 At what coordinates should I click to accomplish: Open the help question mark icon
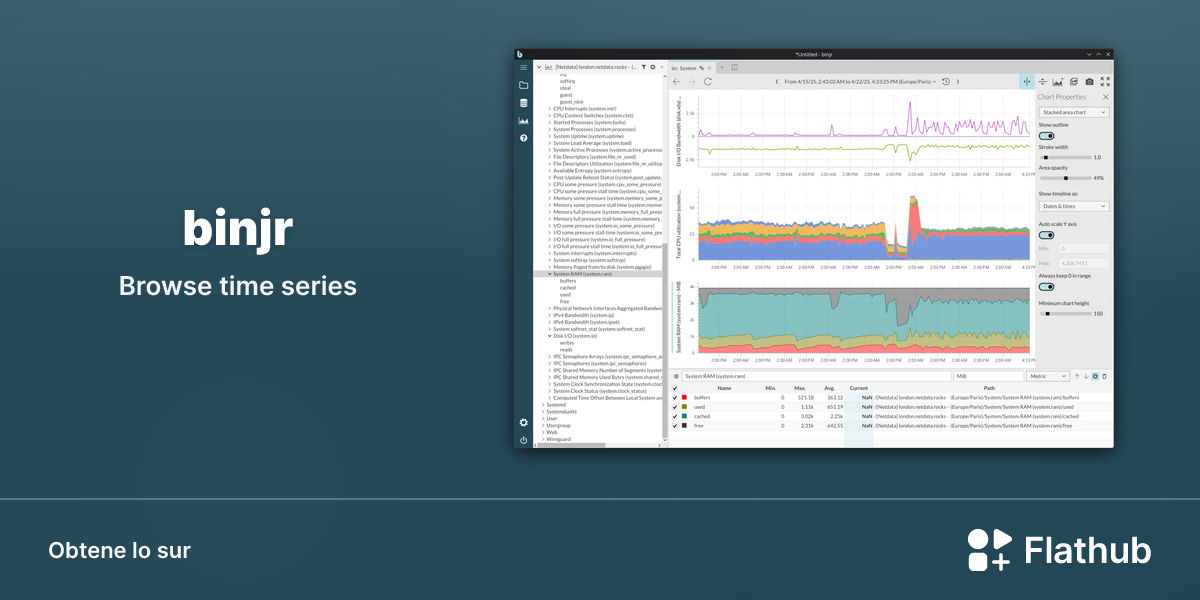[x=523, y=138]
